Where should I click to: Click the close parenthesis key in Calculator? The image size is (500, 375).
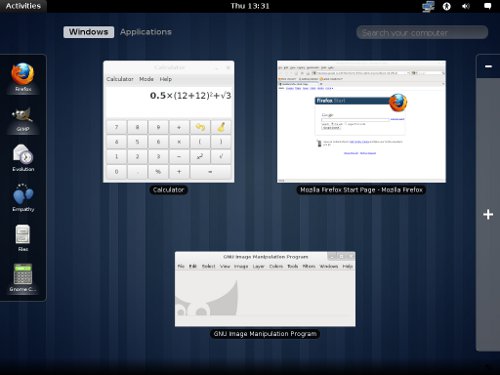(221, 142)
